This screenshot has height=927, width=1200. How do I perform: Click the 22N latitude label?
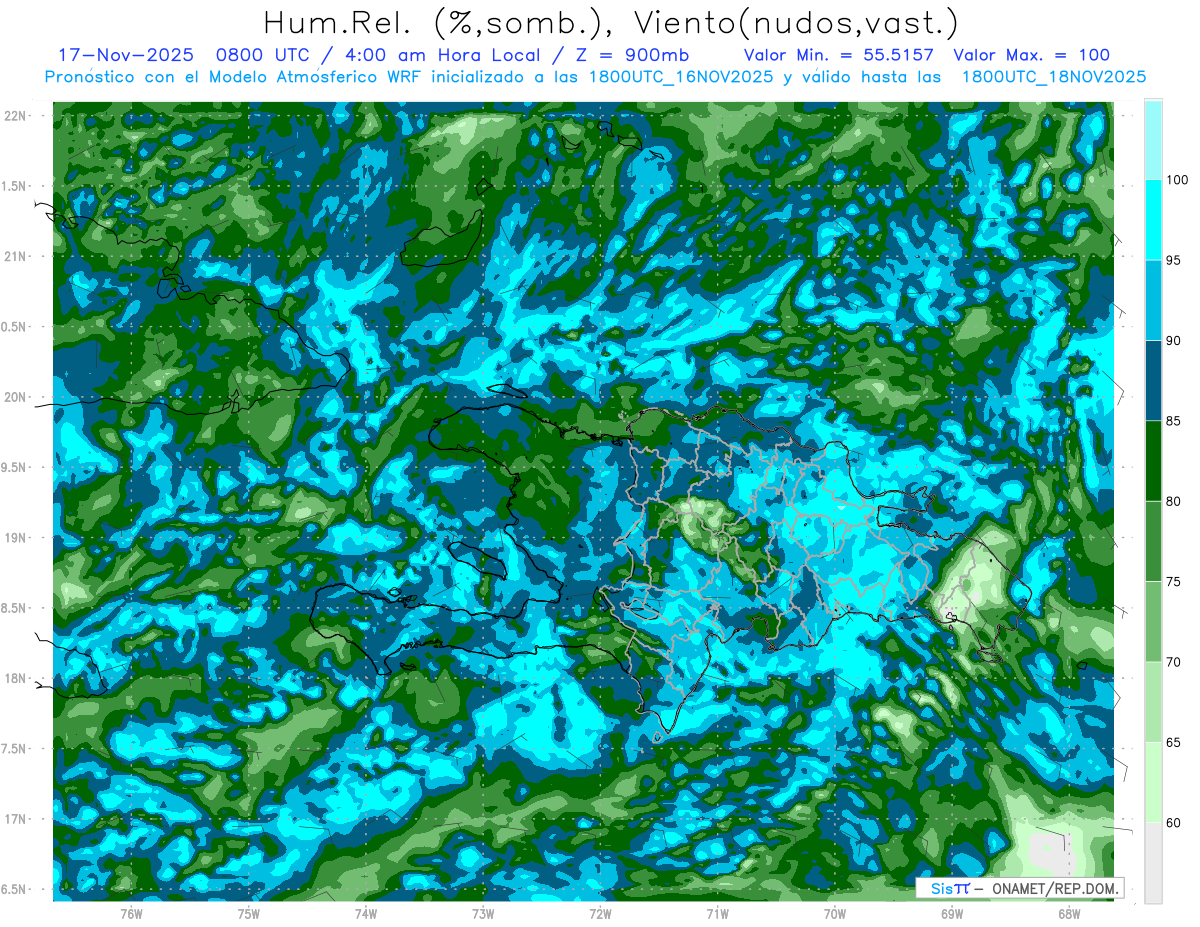pyautogui.click(x=15, y=115)
